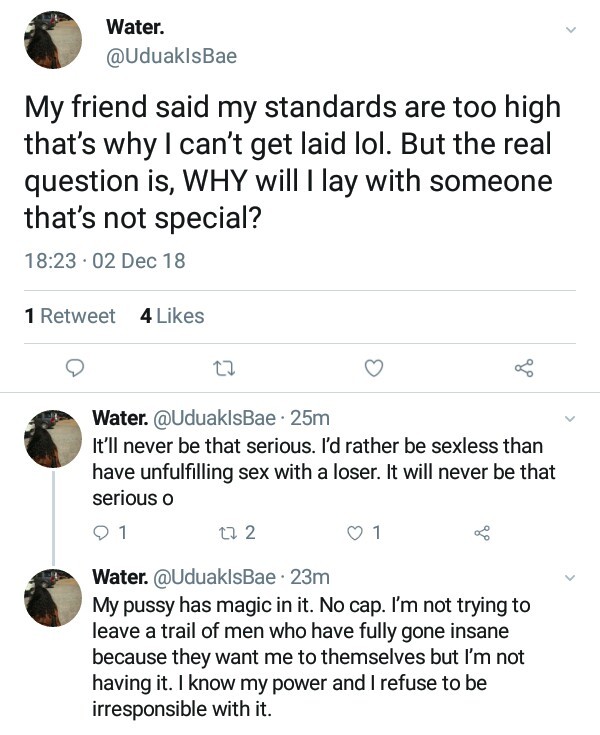Retweet the main tweet

tap(223, 369)
